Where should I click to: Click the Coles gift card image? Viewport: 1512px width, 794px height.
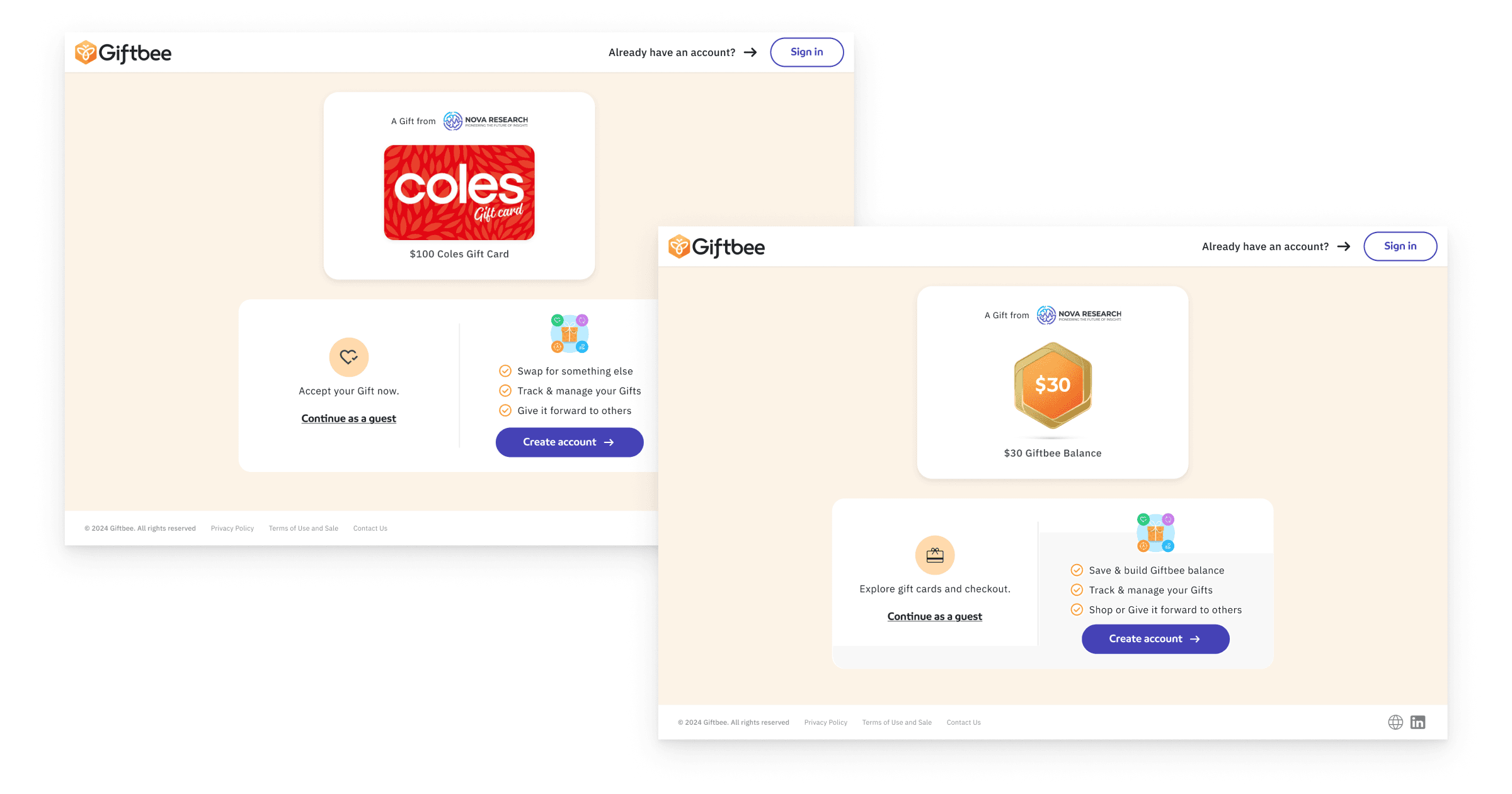[x=459, y=192]
